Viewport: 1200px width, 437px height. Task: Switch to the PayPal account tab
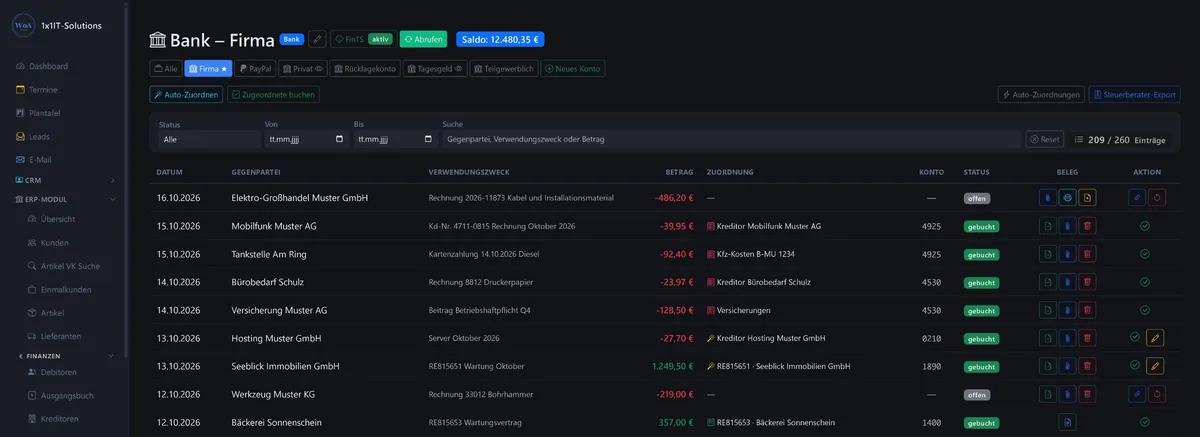(x=255, y=68)
